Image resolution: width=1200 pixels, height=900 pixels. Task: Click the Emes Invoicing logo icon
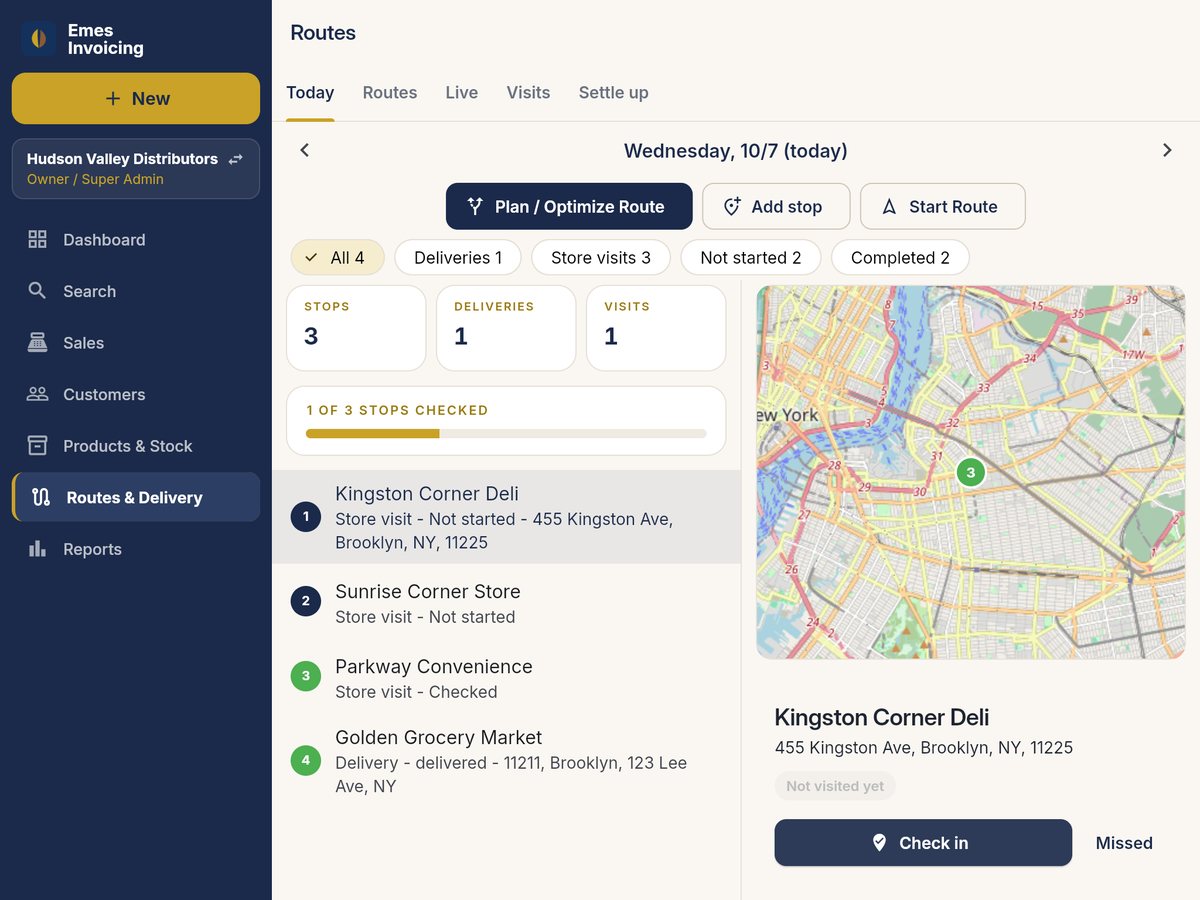(38, 39)
